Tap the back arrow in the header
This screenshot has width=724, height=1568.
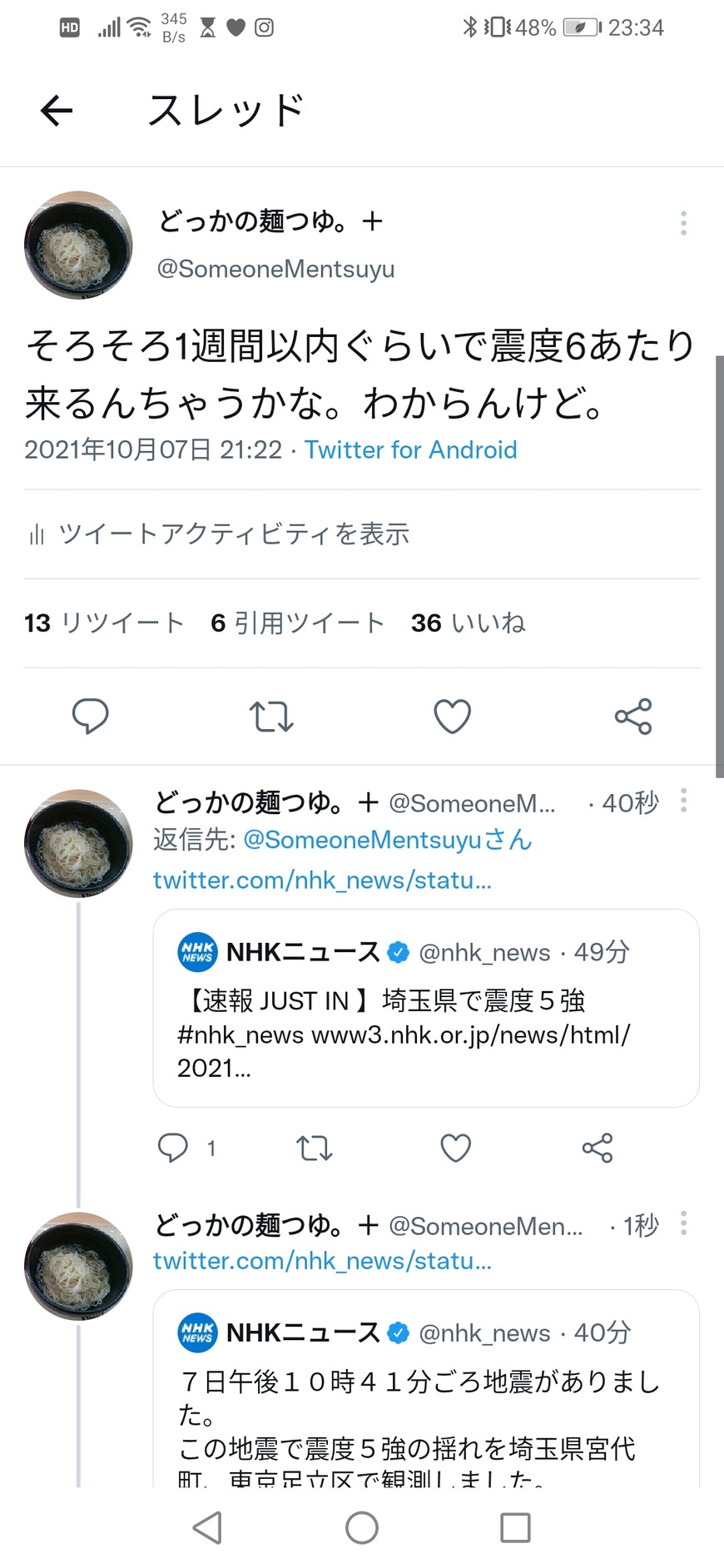pyautogui.click(x=57, y=111)
